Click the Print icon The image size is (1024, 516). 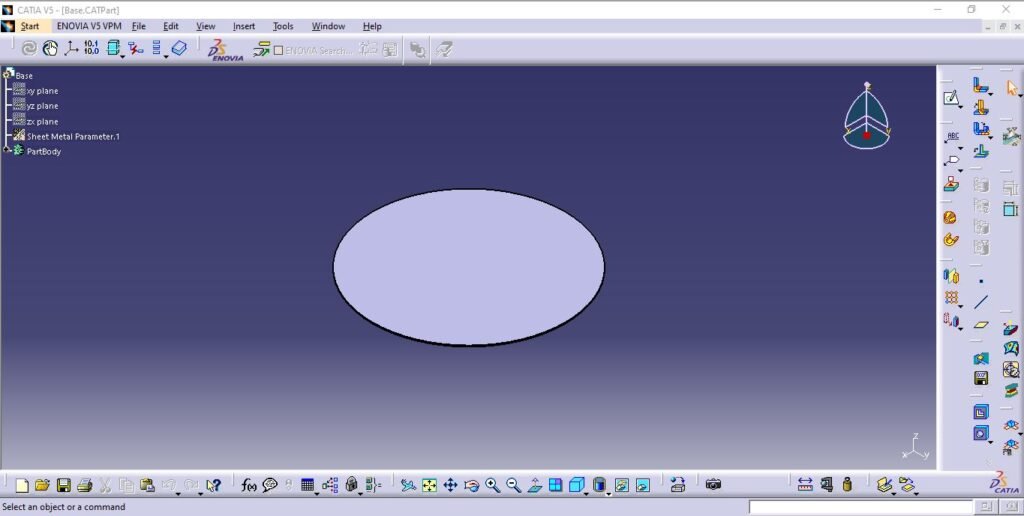click(84, 485)
